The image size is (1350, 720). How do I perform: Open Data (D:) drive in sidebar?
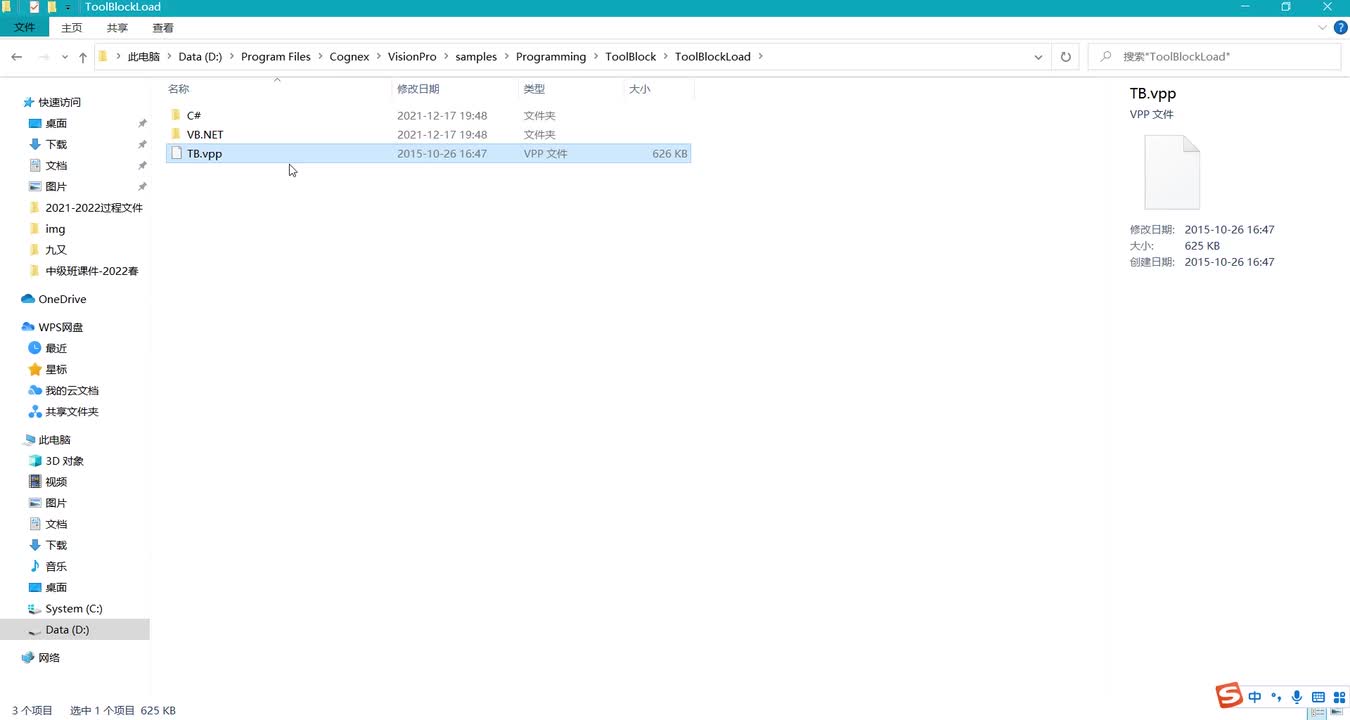tap(67, 629)
